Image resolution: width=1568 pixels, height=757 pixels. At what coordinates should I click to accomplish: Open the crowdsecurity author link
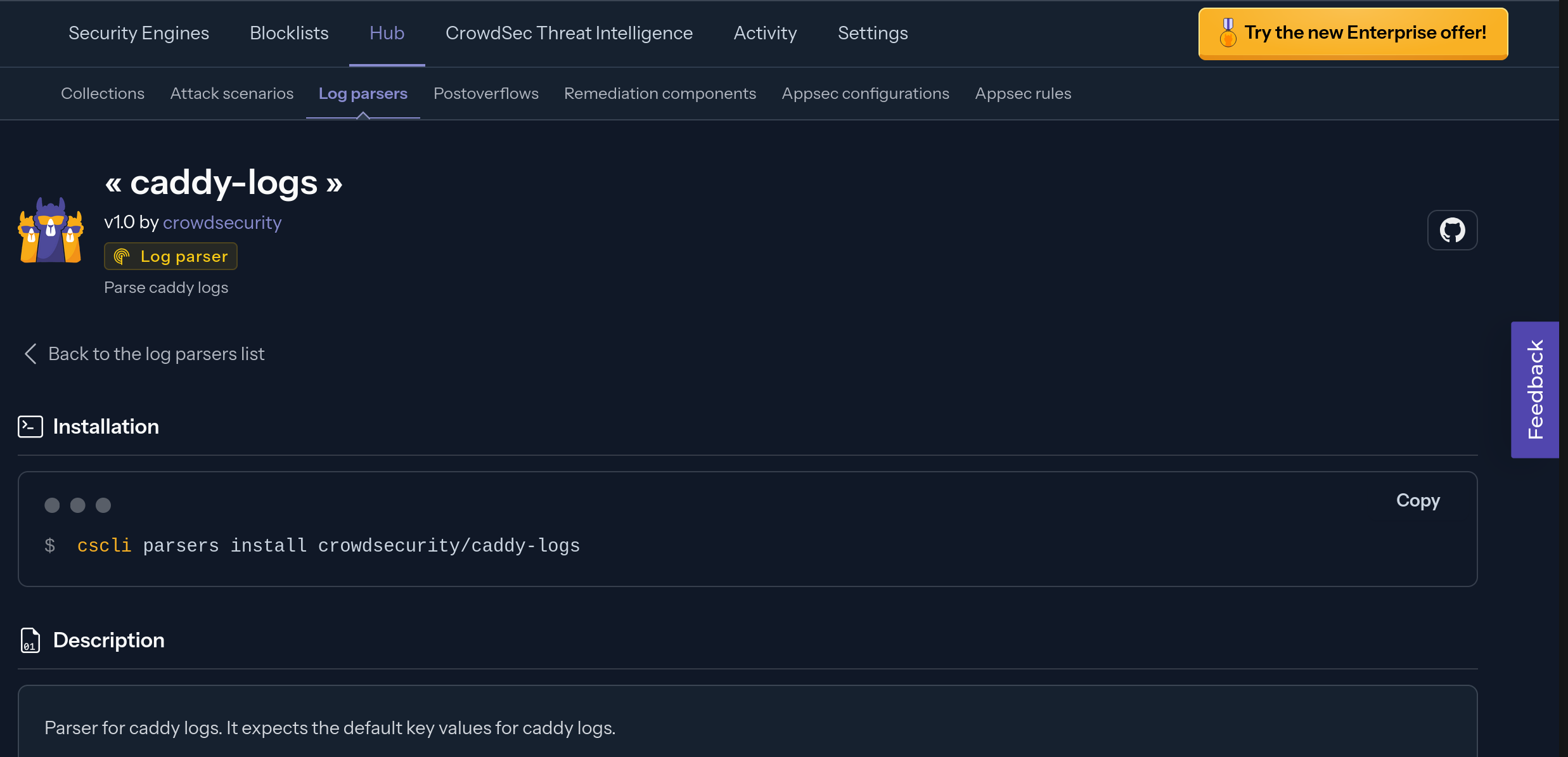222,223
